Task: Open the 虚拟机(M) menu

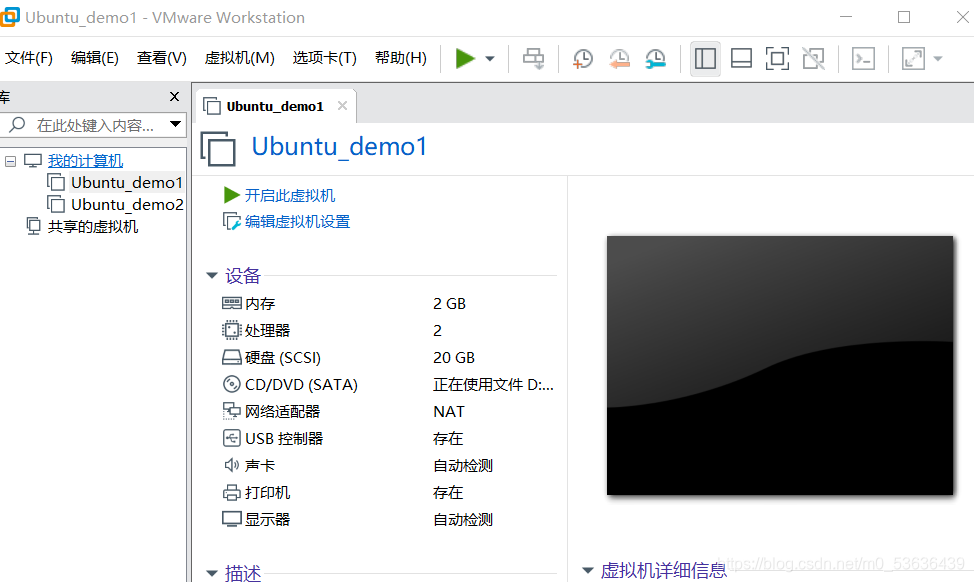Action: pyautogui.click(x=239, y=57)
